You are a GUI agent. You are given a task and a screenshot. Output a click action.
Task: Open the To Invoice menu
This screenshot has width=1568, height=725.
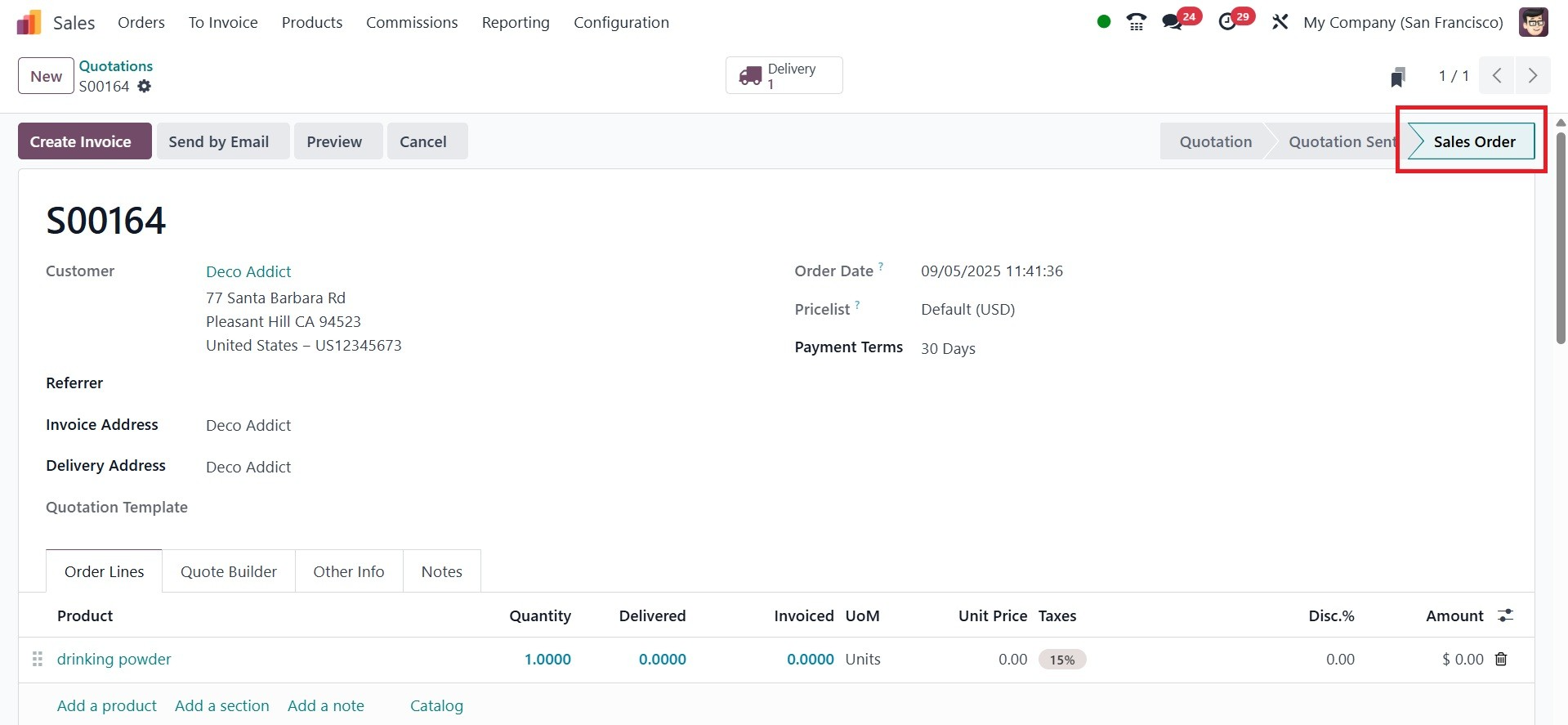(223, 22)
